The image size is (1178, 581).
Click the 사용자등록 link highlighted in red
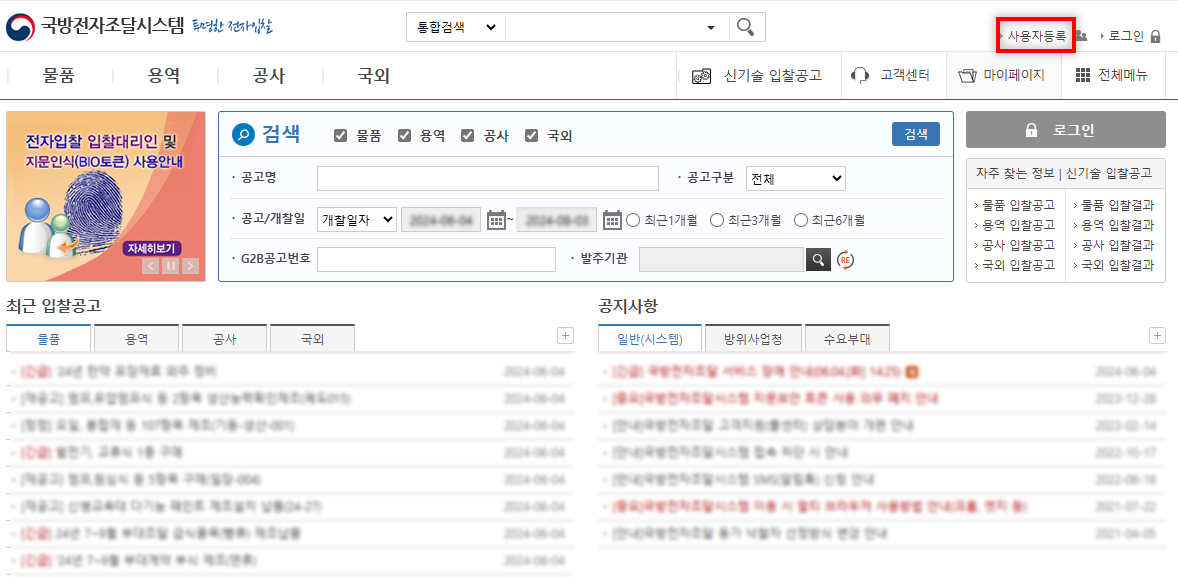coord(1037,35)
